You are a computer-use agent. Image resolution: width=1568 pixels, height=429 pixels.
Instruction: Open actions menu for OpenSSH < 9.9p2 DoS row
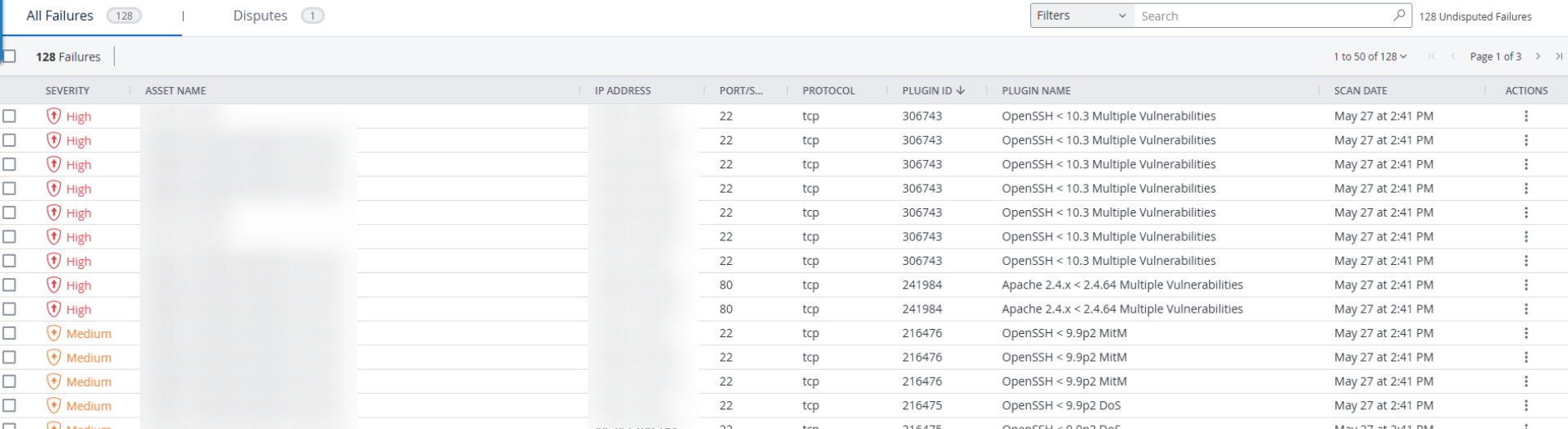1526,406
